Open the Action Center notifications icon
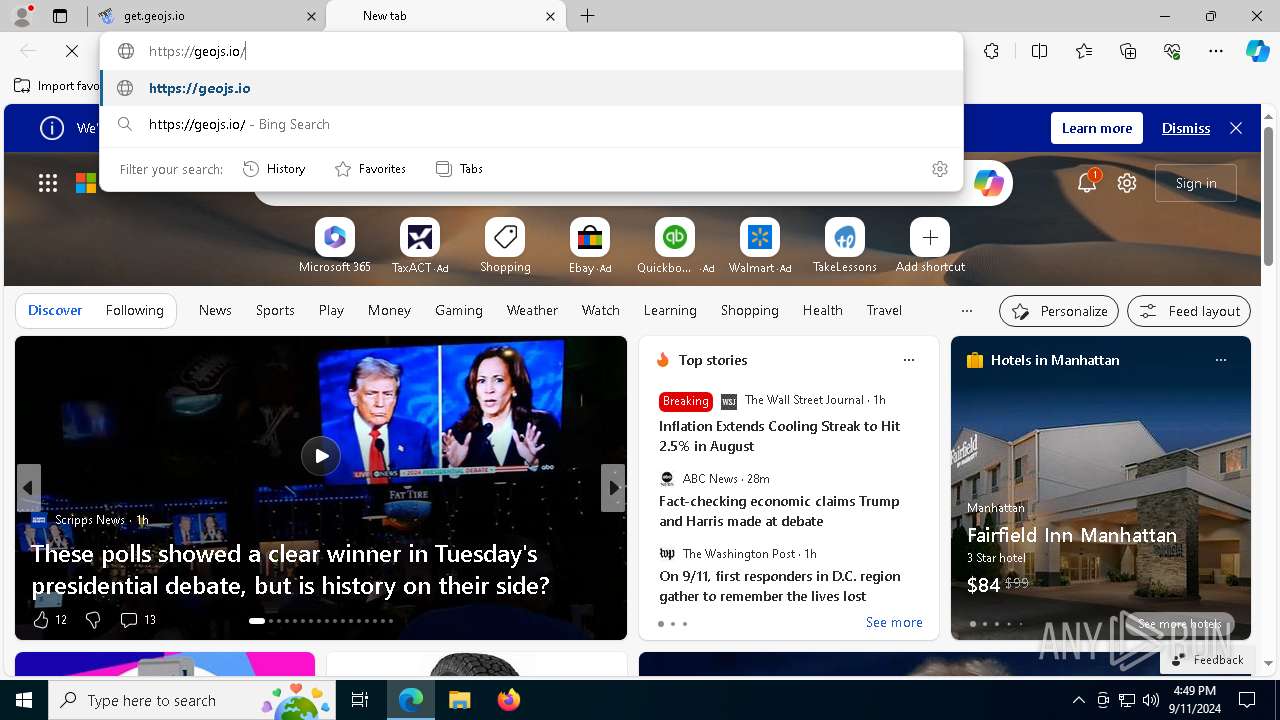 click(x=1247, y=700)
